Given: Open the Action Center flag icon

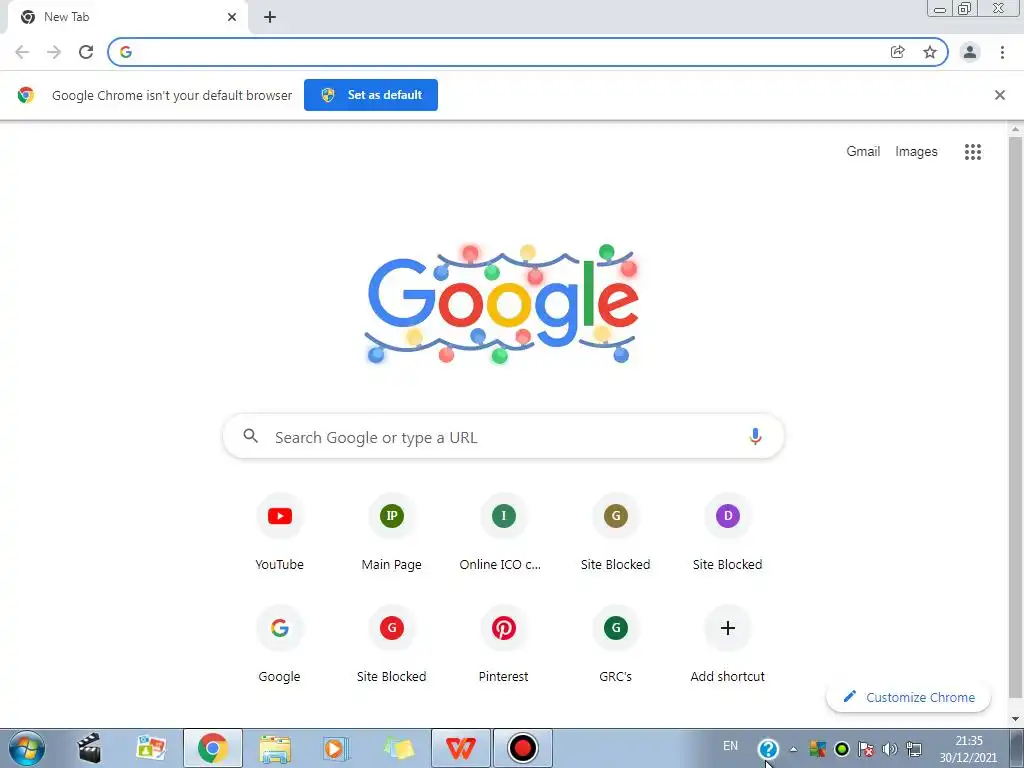Looking at the screenshot, I should (x=866, y=749).
